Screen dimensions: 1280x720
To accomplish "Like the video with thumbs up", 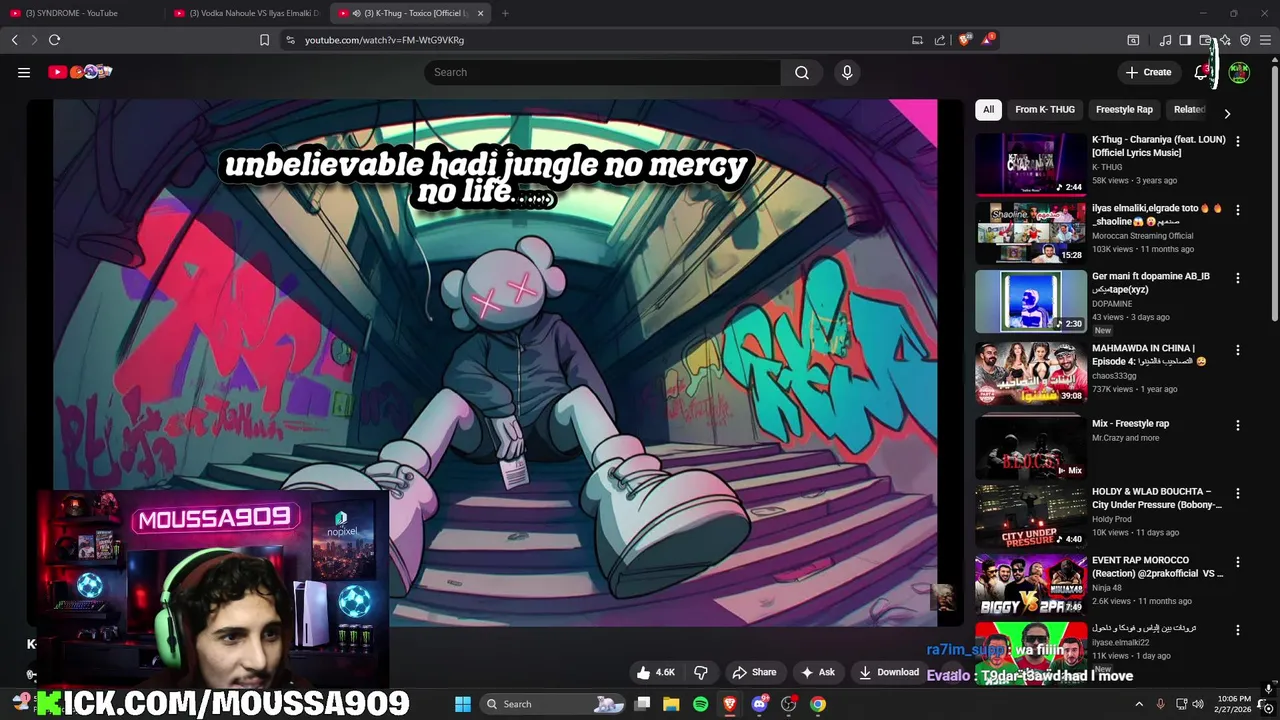I will (656, 672).
